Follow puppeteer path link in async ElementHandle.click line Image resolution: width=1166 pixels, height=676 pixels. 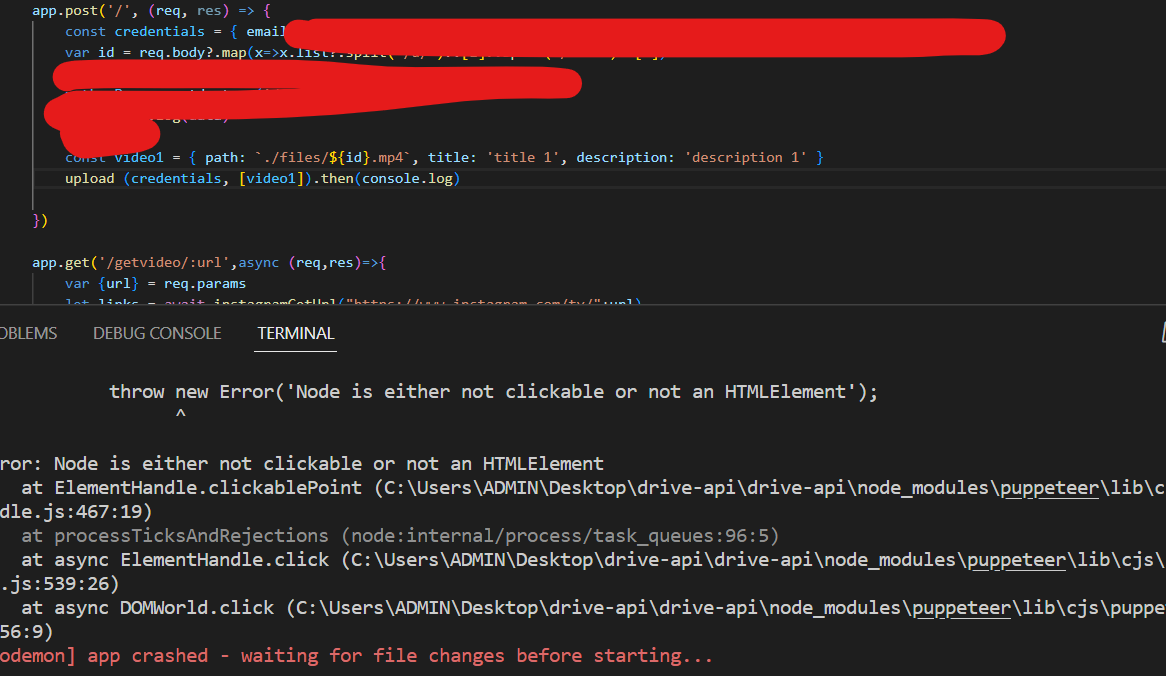tap(1017, 560)
